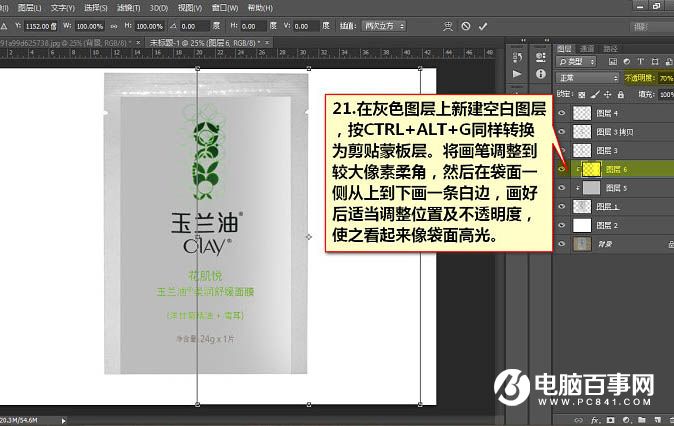This screenshot has height=426, width=674.
Task: Open the 窗口(W) menu
Action: 225,8
